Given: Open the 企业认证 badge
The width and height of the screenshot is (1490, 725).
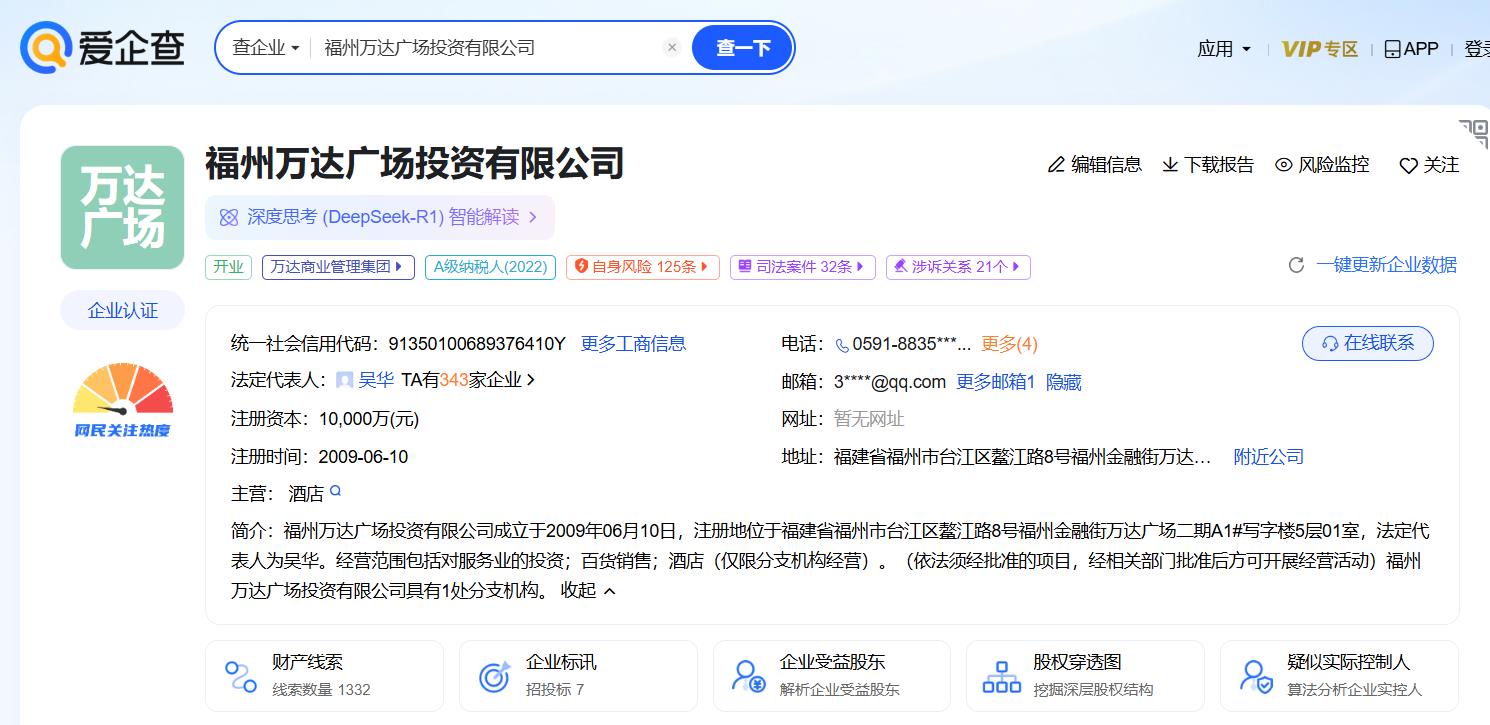Looking at the screenshot, I should (122, 310).
